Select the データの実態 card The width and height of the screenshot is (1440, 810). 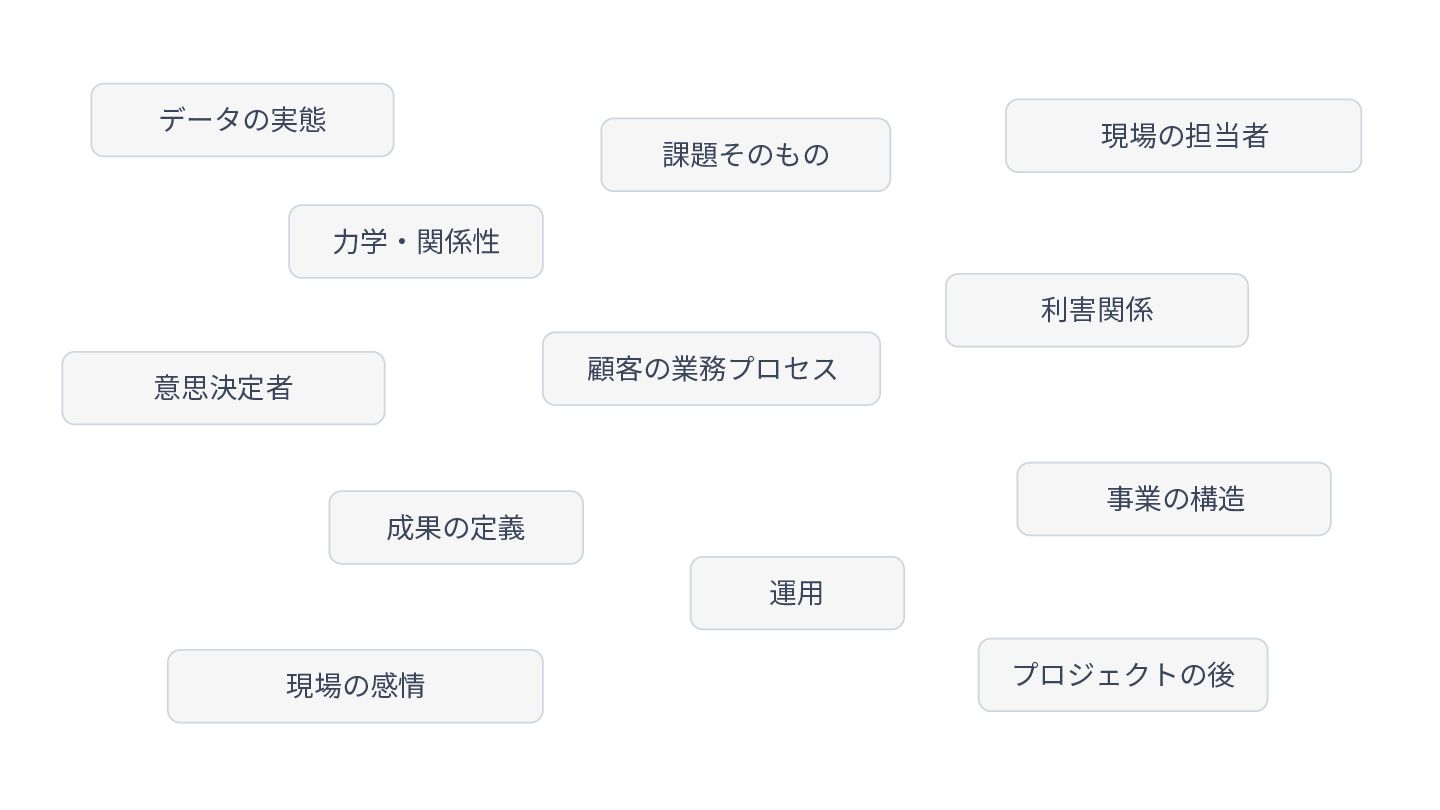pyautogui.click(x=242, y=120)
